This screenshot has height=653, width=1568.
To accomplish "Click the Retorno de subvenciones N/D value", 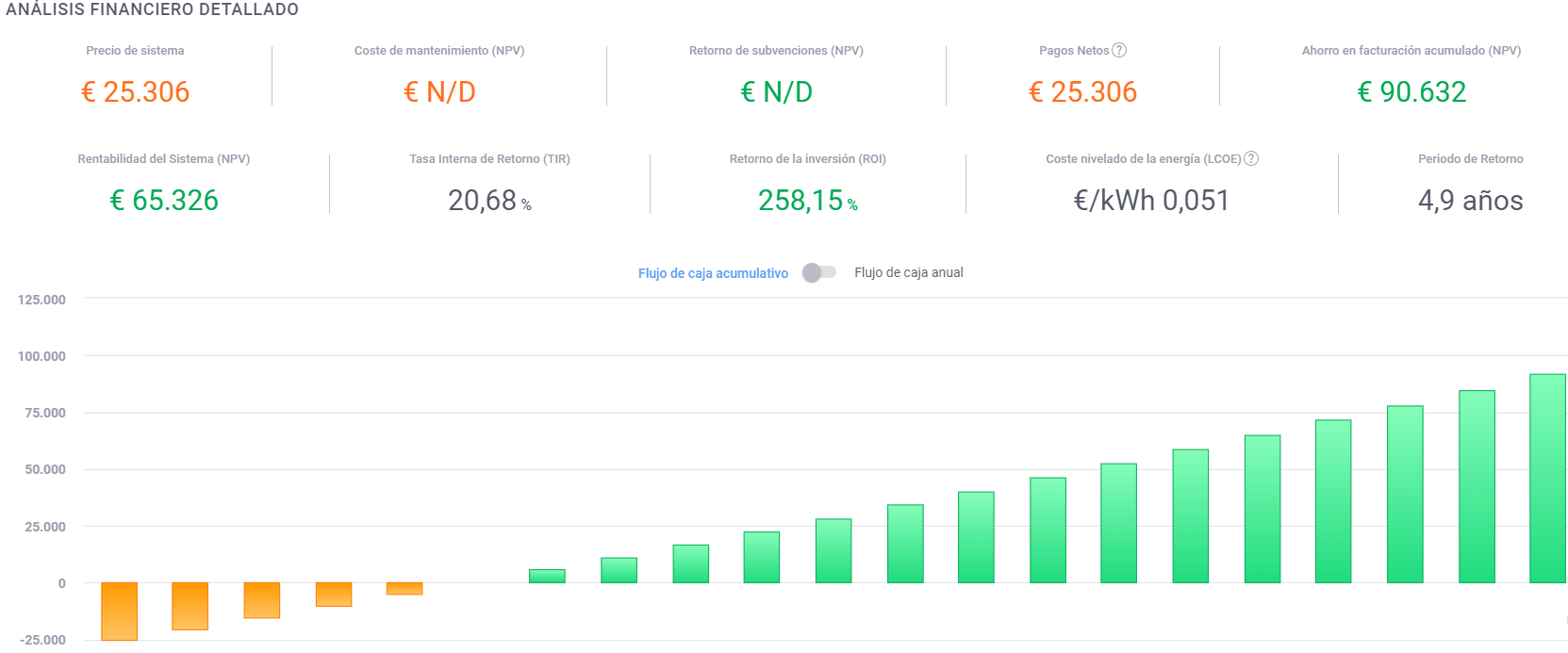I will 776,92.
